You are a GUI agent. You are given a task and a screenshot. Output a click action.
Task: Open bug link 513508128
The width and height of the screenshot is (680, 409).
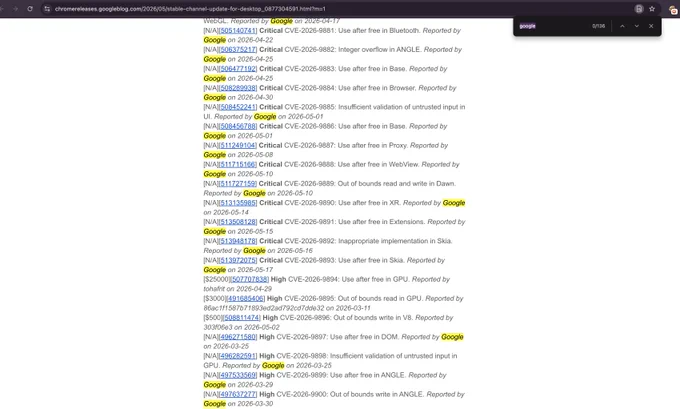(238, 222)
